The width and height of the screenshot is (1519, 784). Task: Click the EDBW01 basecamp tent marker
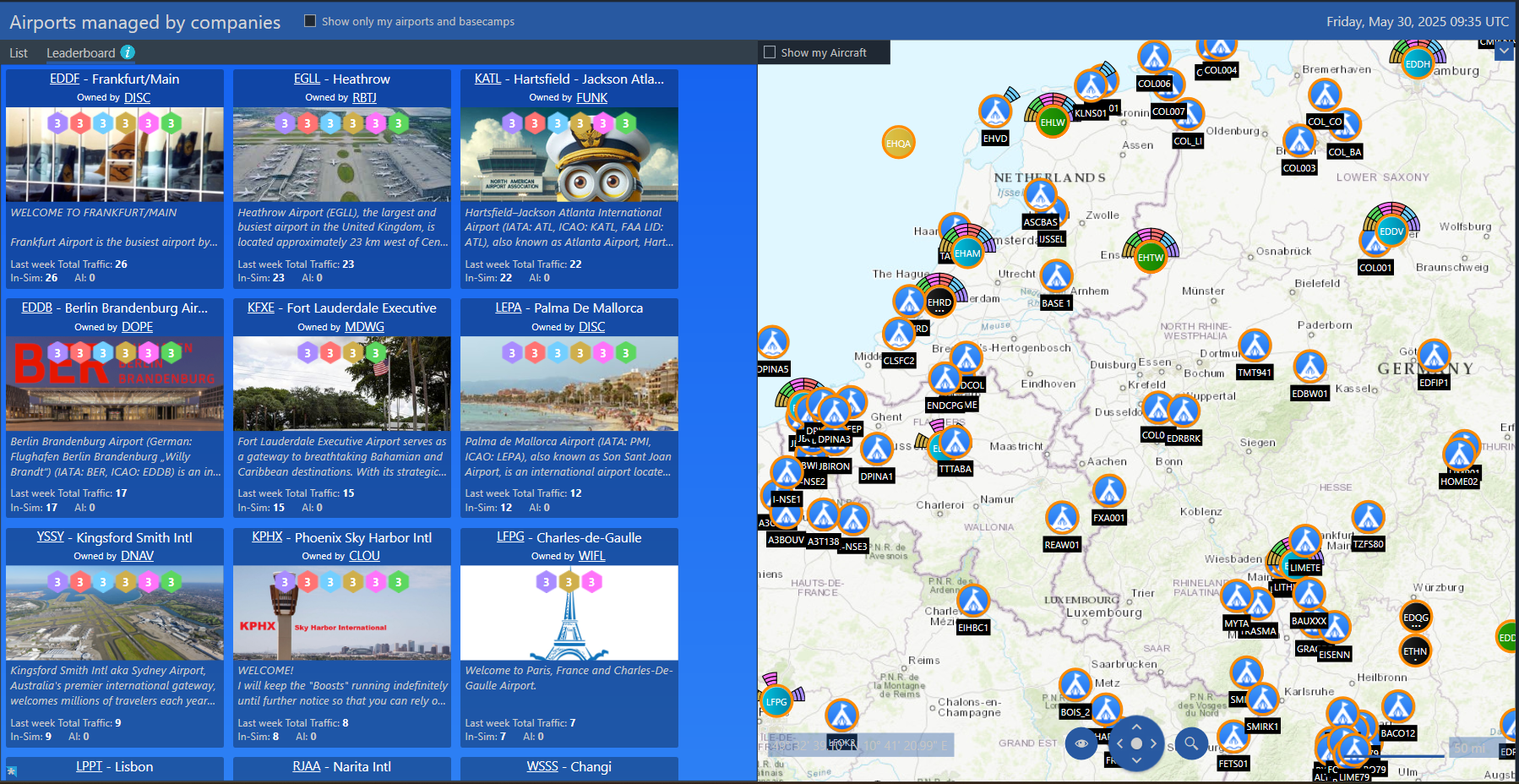click(1309, 367)
